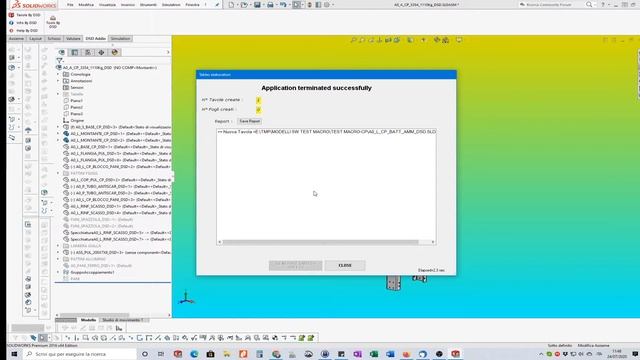Open Microsoft Edge from taskbar
The height and width of the screenshot is (360, 640).
(x=194, y=354)
